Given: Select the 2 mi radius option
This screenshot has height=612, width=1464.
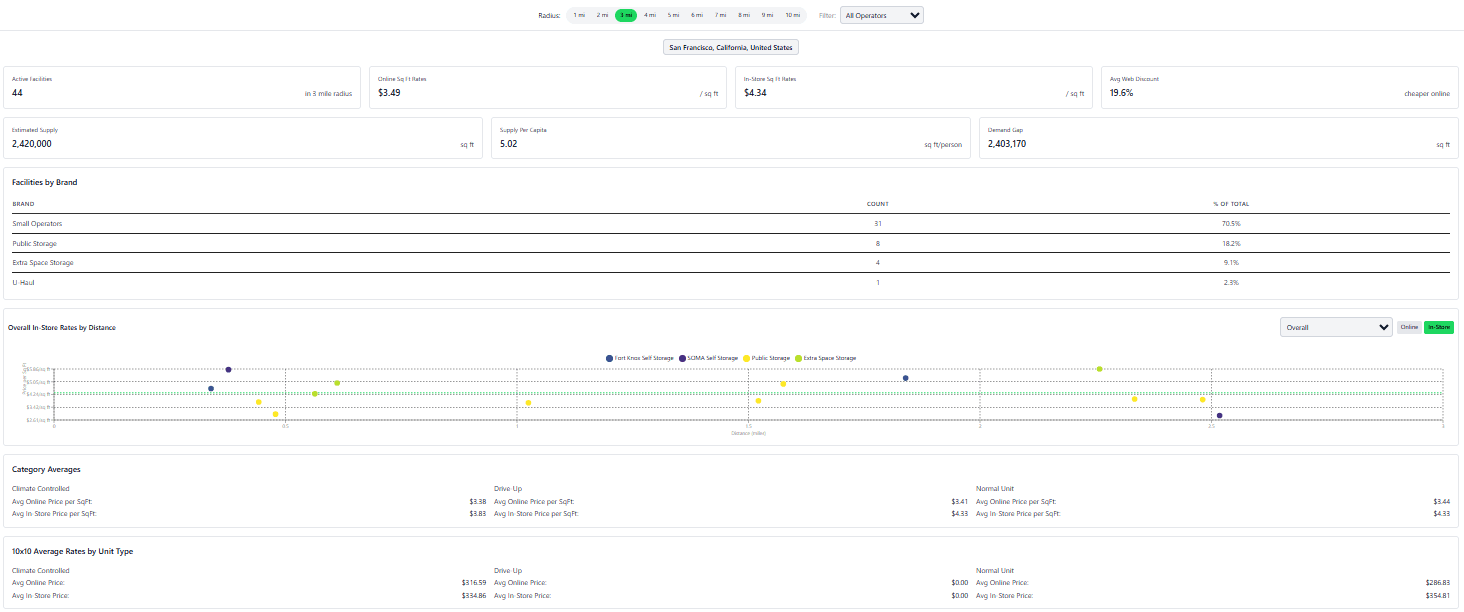Looking at the screenshot, I should point(601,15).
